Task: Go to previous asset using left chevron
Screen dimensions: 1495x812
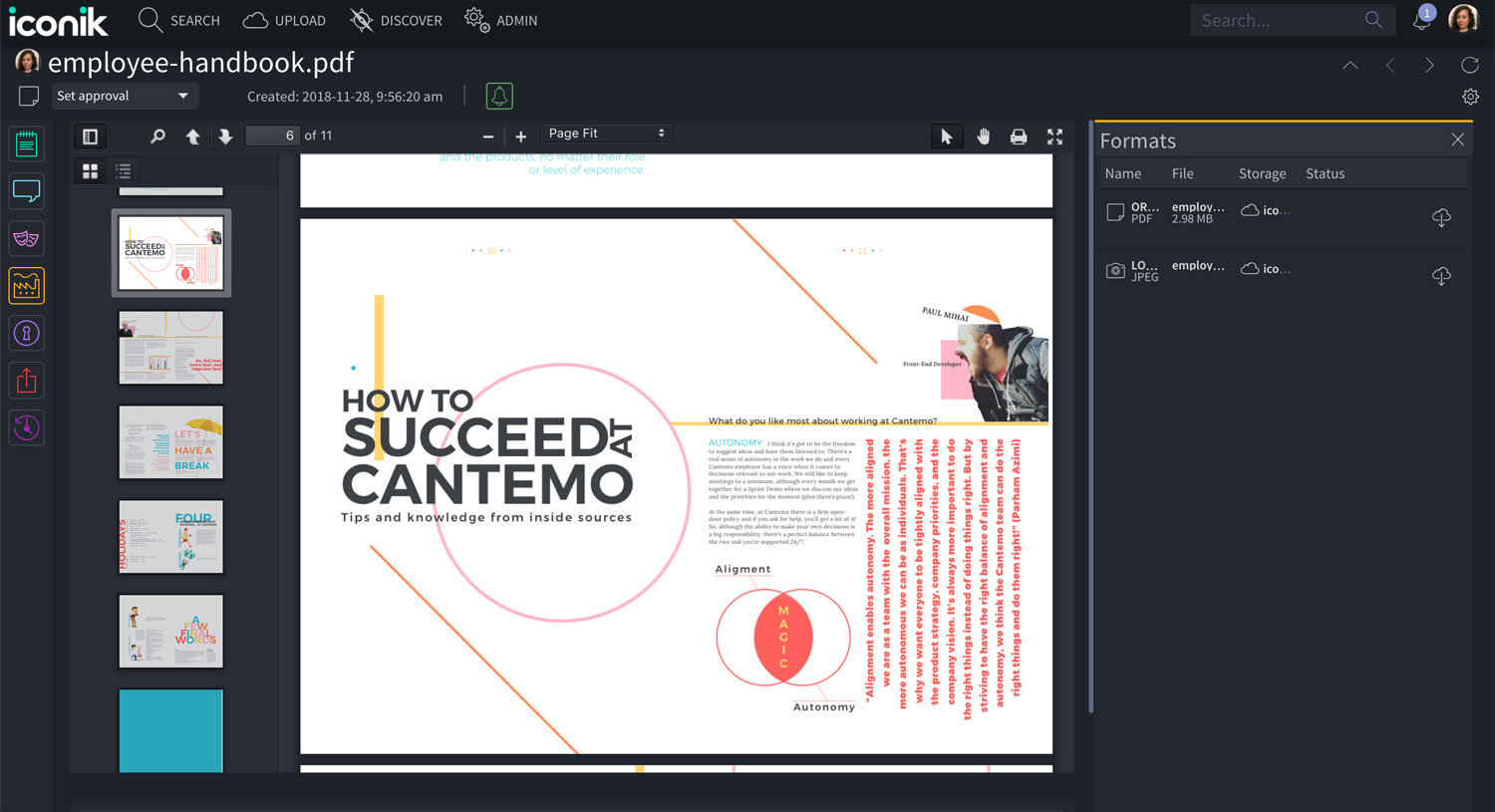Action: (1390, 65)
